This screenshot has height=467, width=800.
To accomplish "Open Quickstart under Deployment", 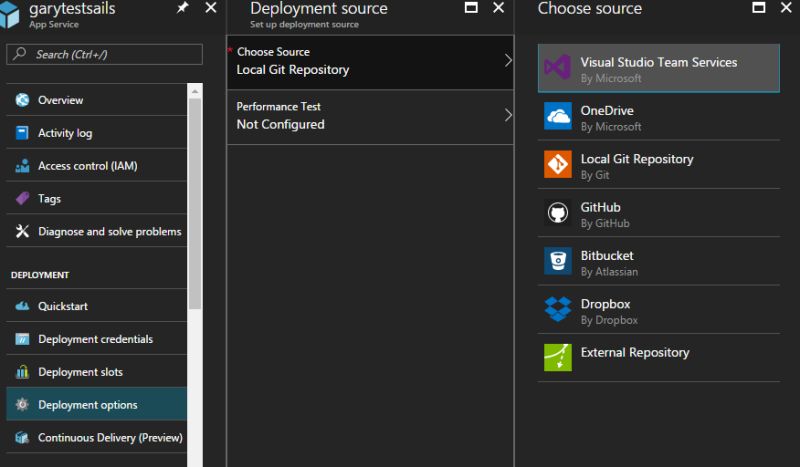I will pos(96,306).
